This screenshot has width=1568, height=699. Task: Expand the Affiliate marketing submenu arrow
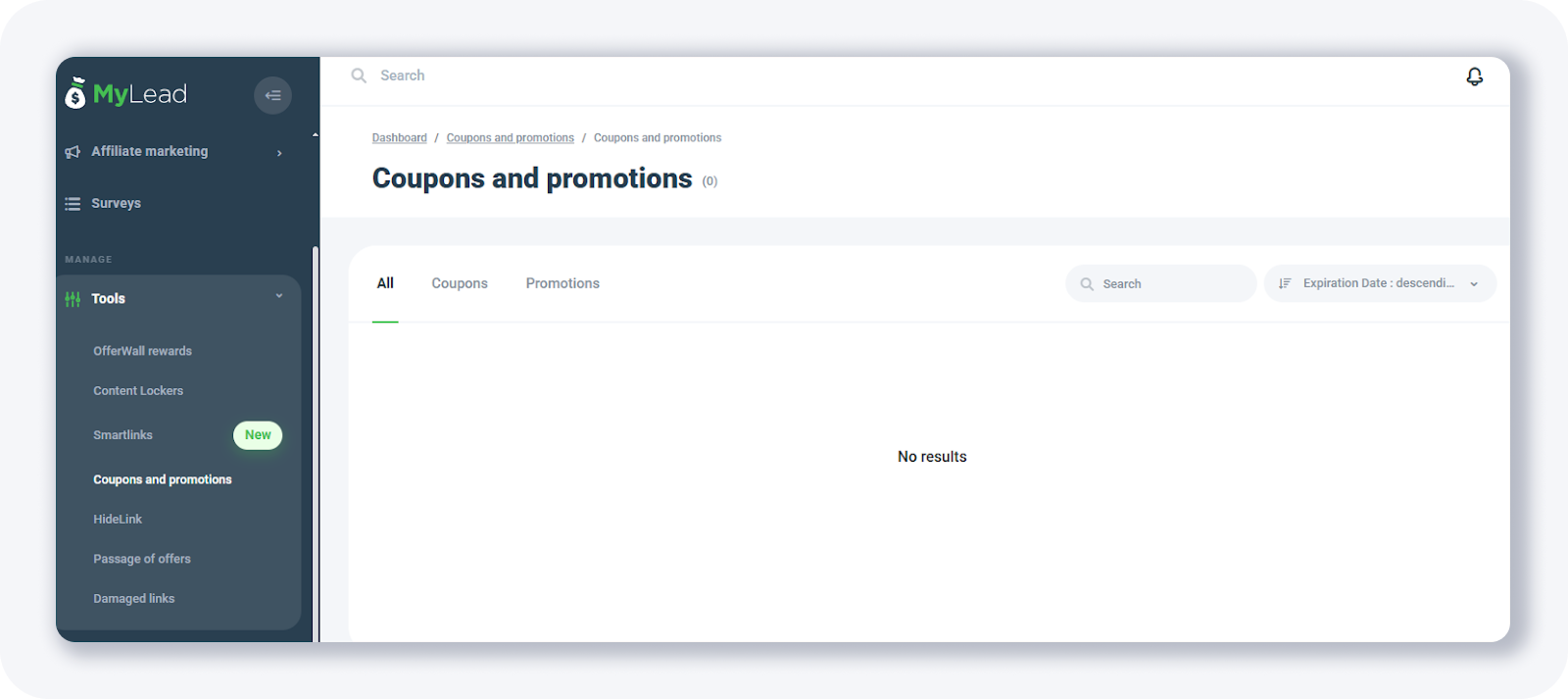(279, 153)
